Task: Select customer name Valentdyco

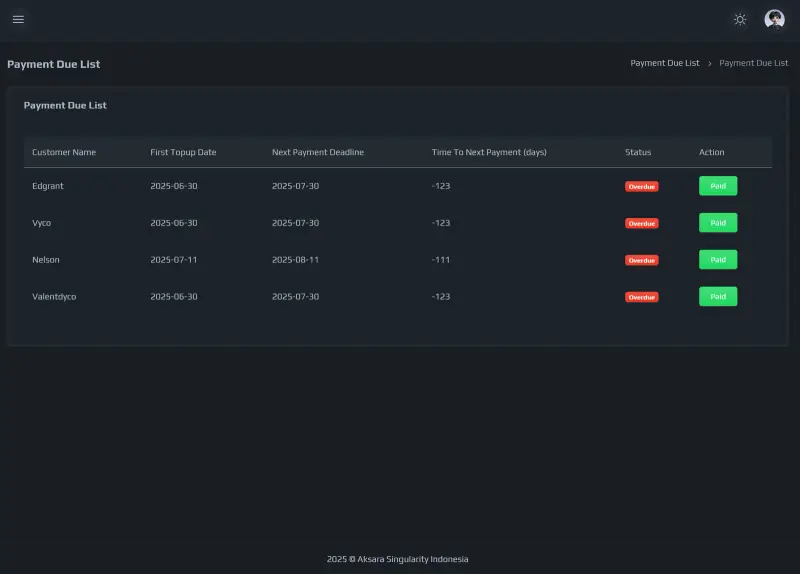Action: (54, 296)
